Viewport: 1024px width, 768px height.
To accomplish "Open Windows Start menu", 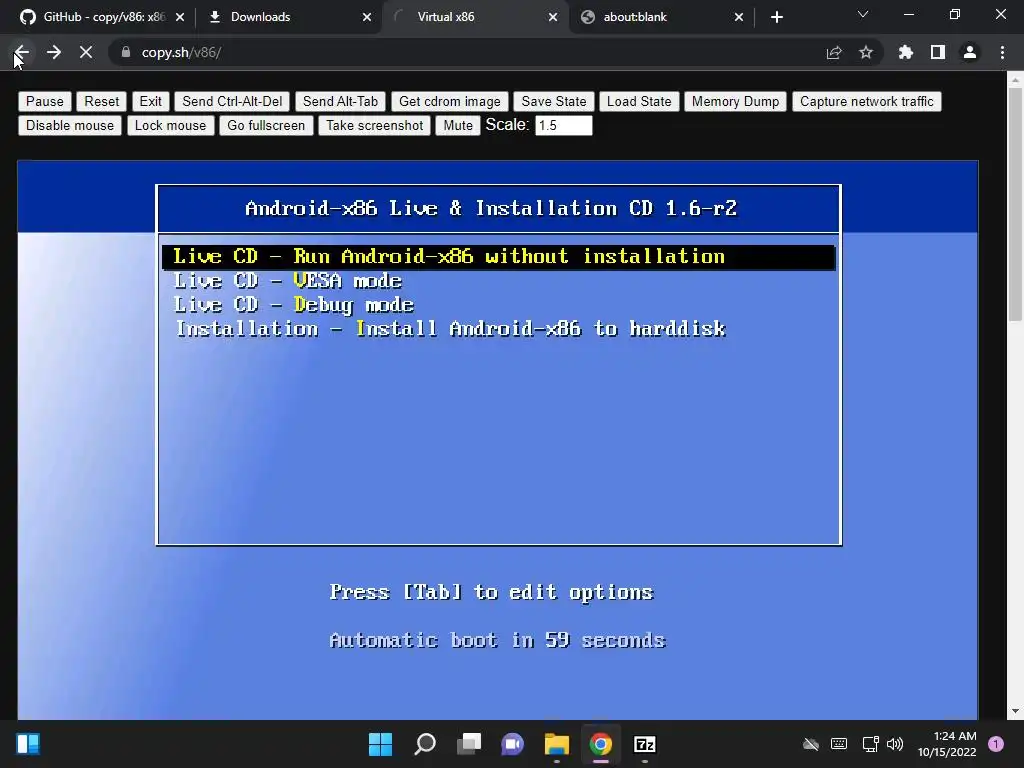I will coord(380,744).
